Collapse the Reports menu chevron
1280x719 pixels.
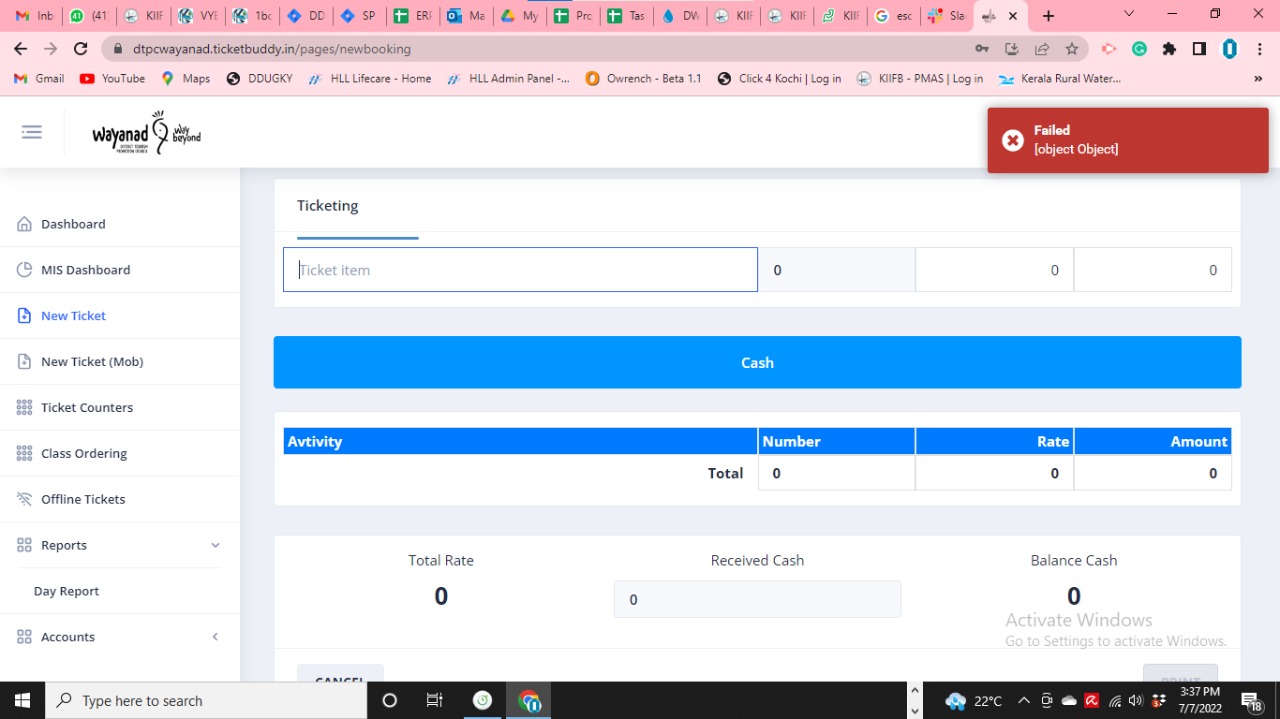215,545
